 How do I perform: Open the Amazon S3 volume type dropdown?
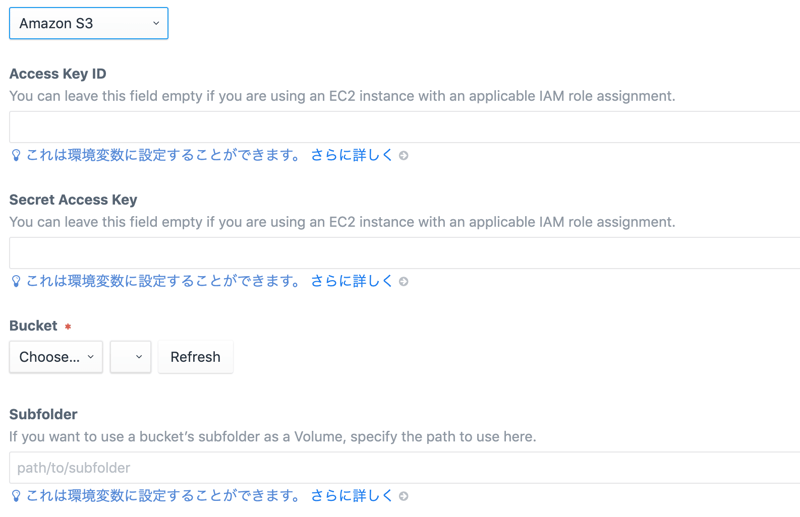88,23
